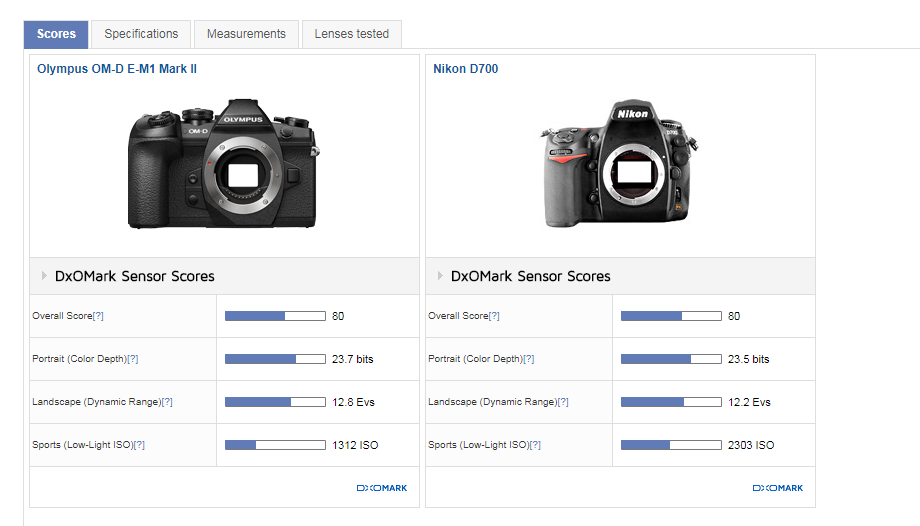The height and width of the screenshot is (526, 920).
Task: Open the Measurements tab
Action: [246, 34]
